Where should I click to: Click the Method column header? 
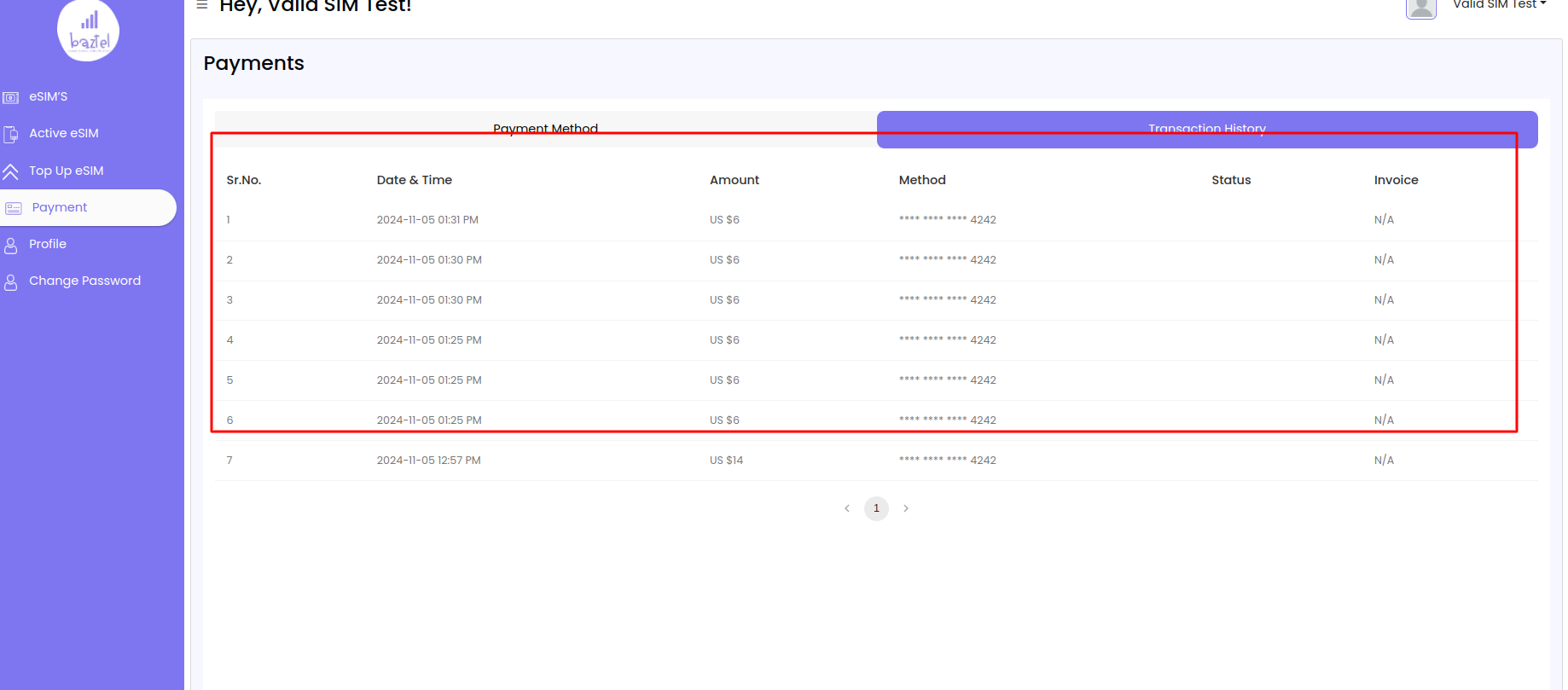click(x=922, y=180)
